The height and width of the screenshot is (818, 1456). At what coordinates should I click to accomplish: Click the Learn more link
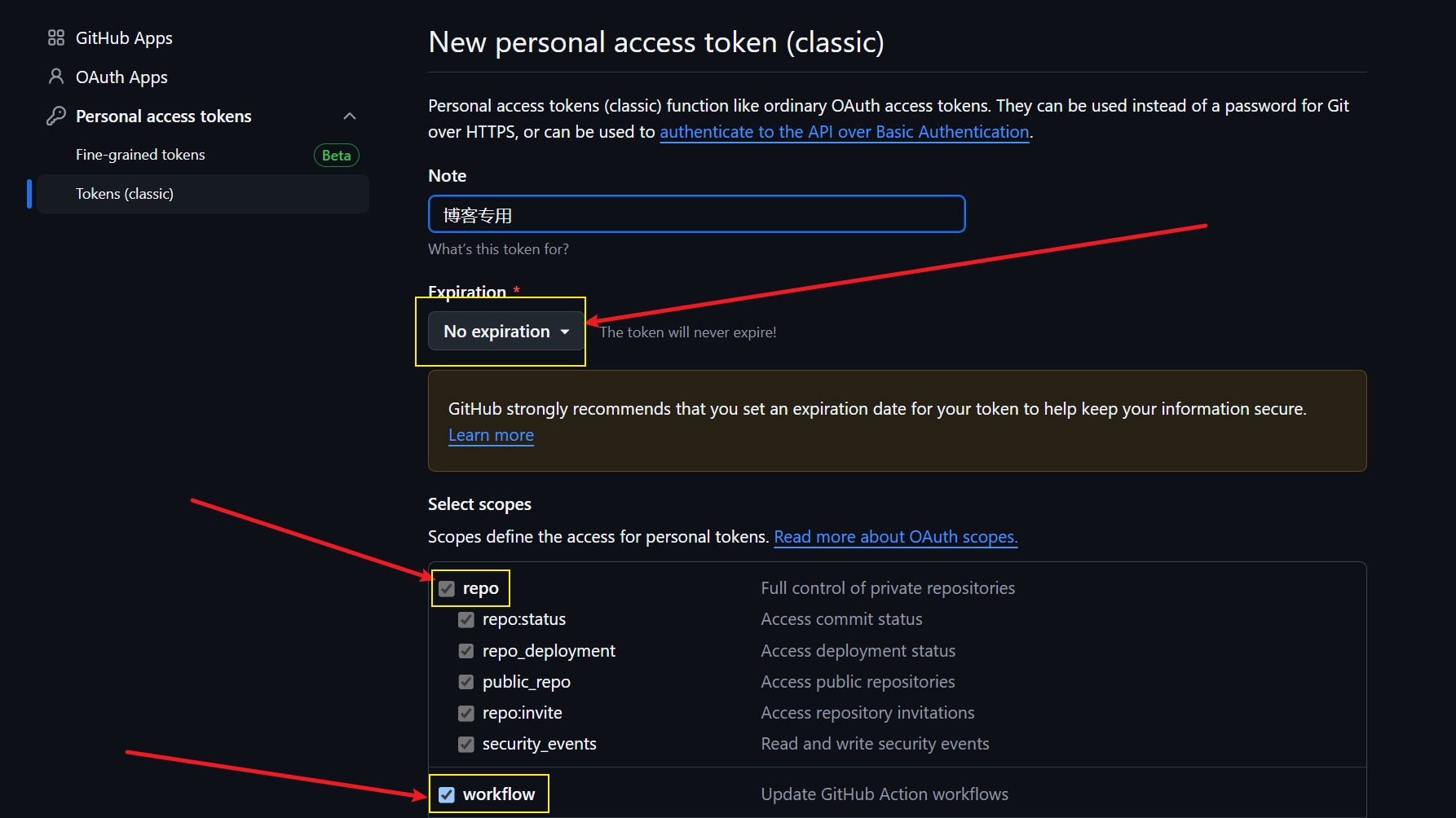tap(491, 435)
